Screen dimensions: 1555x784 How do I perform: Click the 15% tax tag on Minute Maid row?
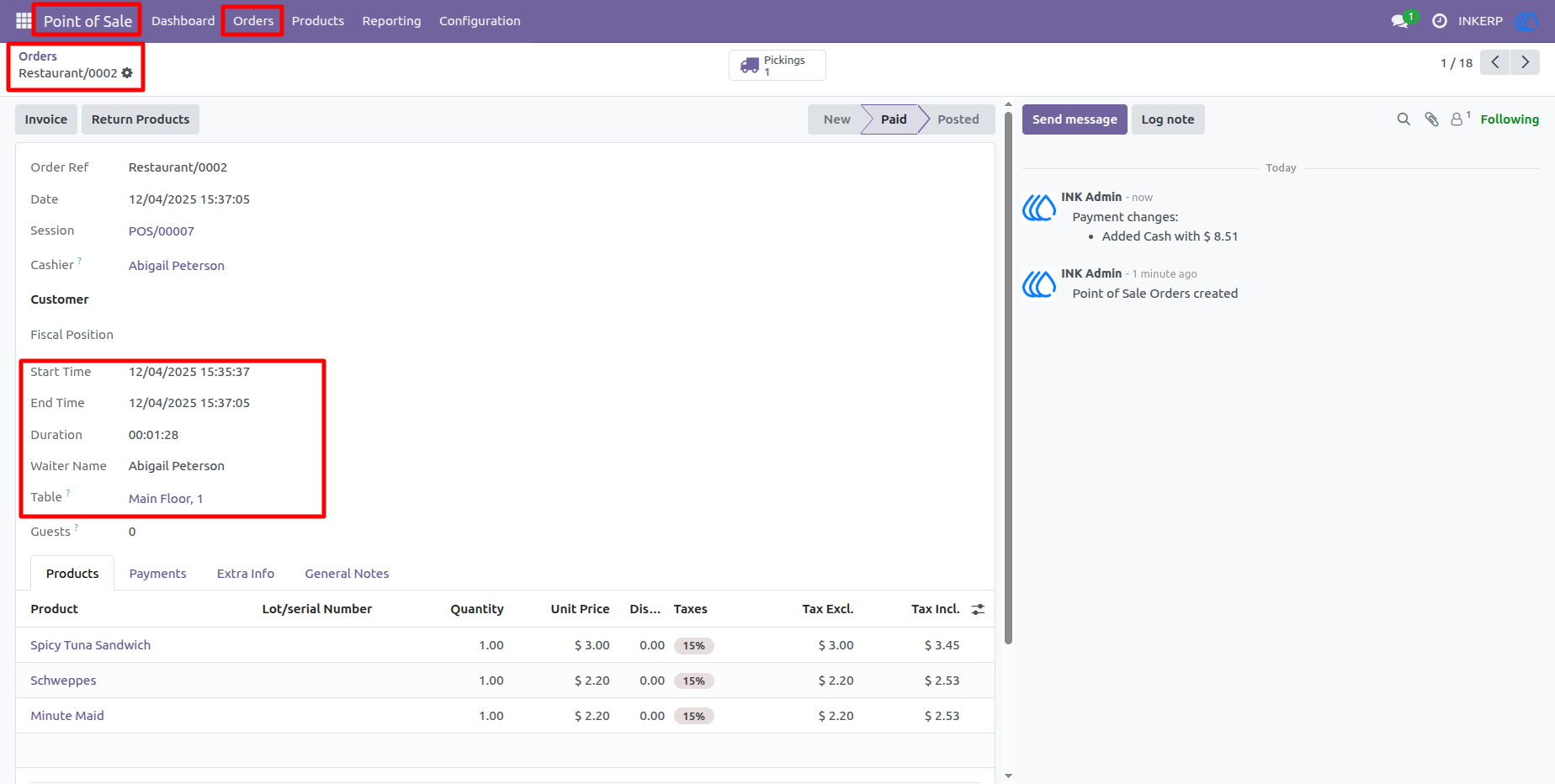tap(694, 717)
